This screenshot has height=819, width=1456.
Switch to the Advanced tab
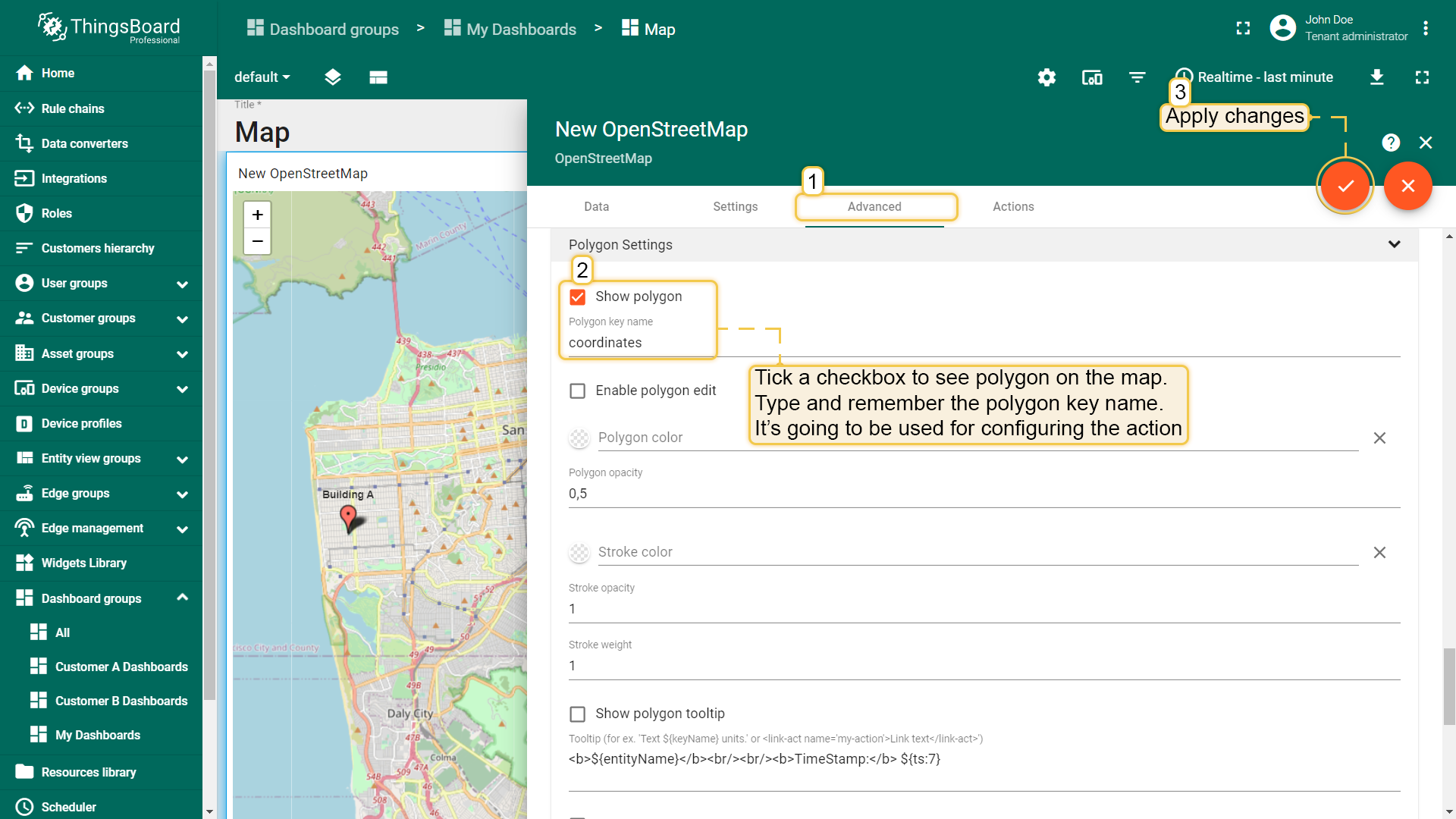tap(874, 206)
